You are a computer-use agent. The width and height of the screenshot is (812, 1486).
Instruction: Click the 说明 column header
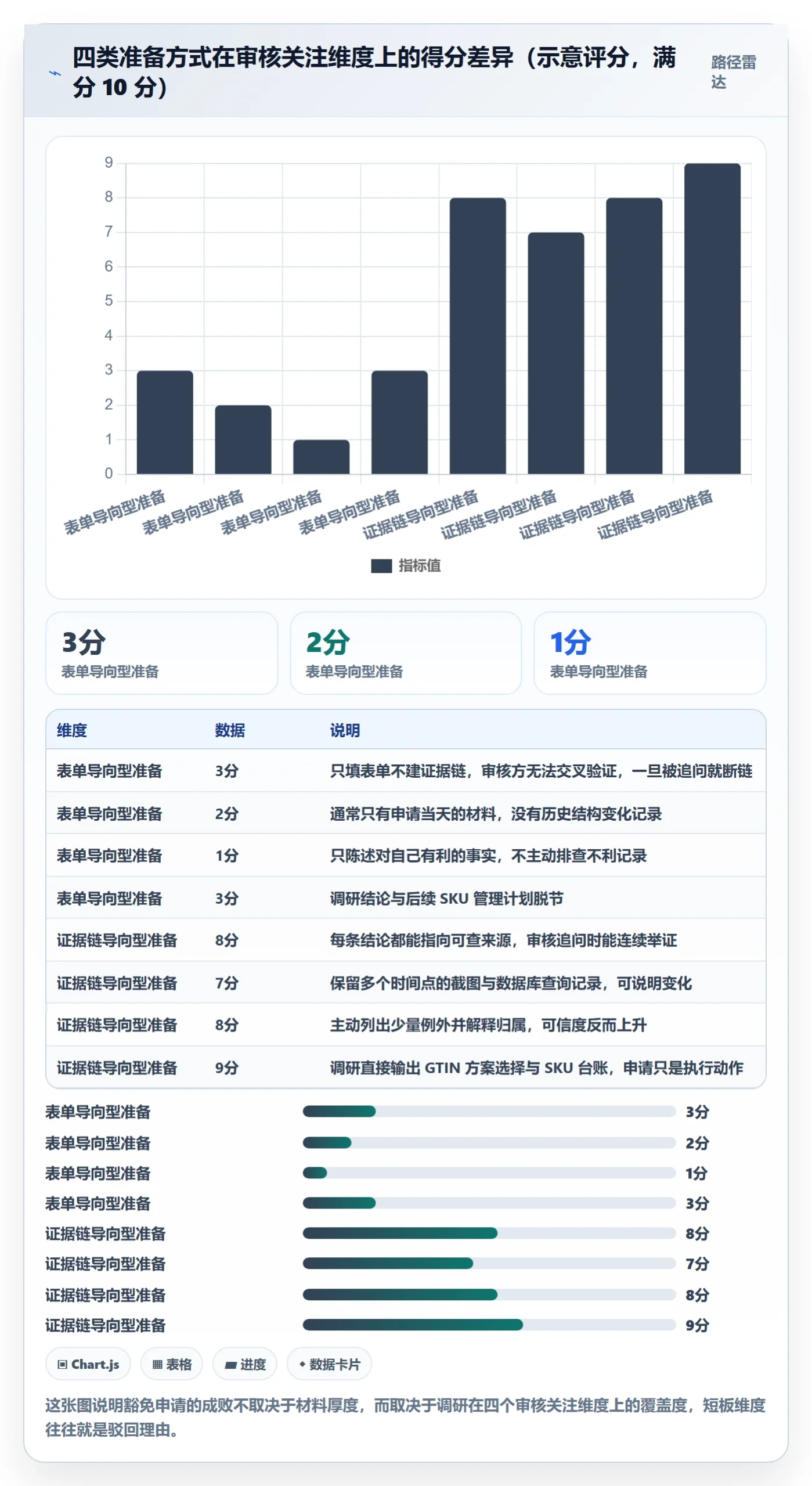(x=345, y=730)
